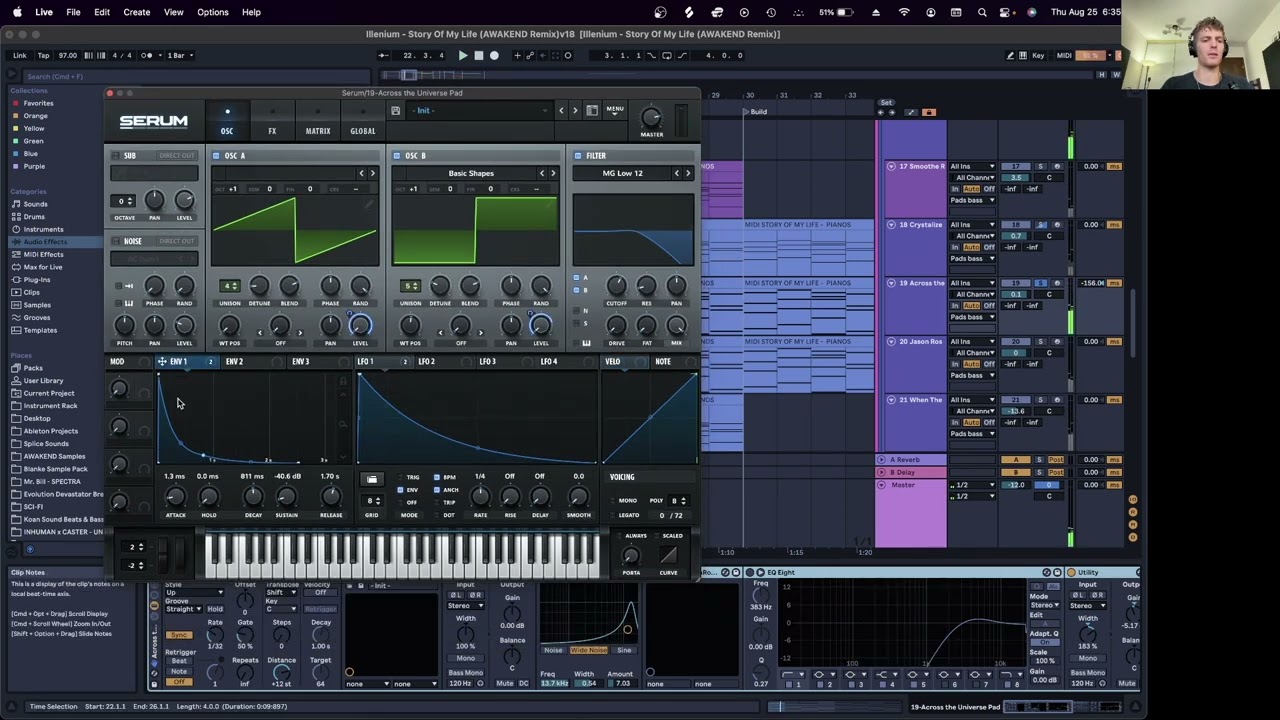
Task: Select previous OSC B wavetable arrow
Action: [x=542, y=173]
